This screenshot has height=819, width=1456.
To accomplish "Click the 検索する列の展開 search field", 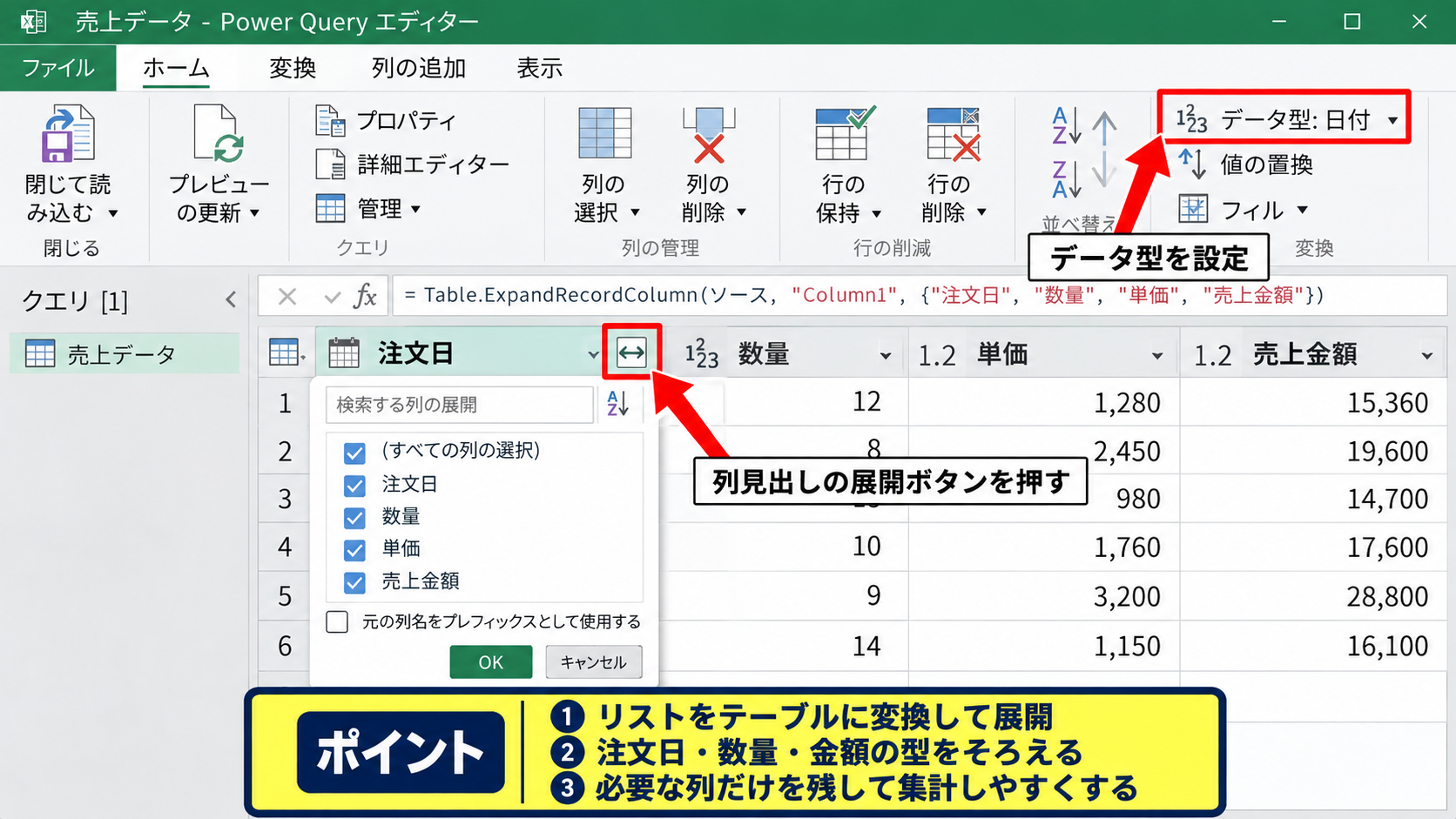I will 460,405.
